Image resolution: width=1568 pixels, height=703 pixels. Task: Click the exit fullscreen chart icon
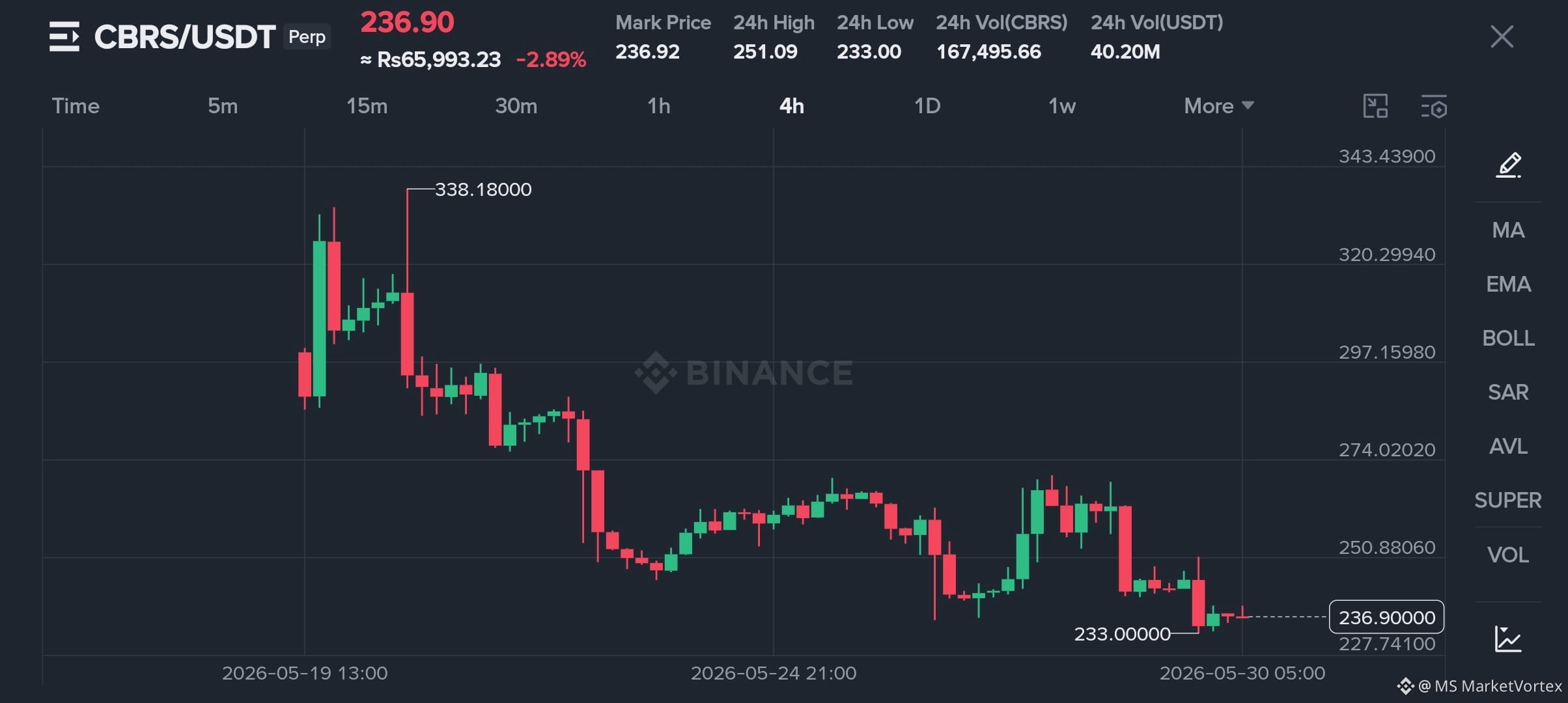click(x=1375, y=106)
